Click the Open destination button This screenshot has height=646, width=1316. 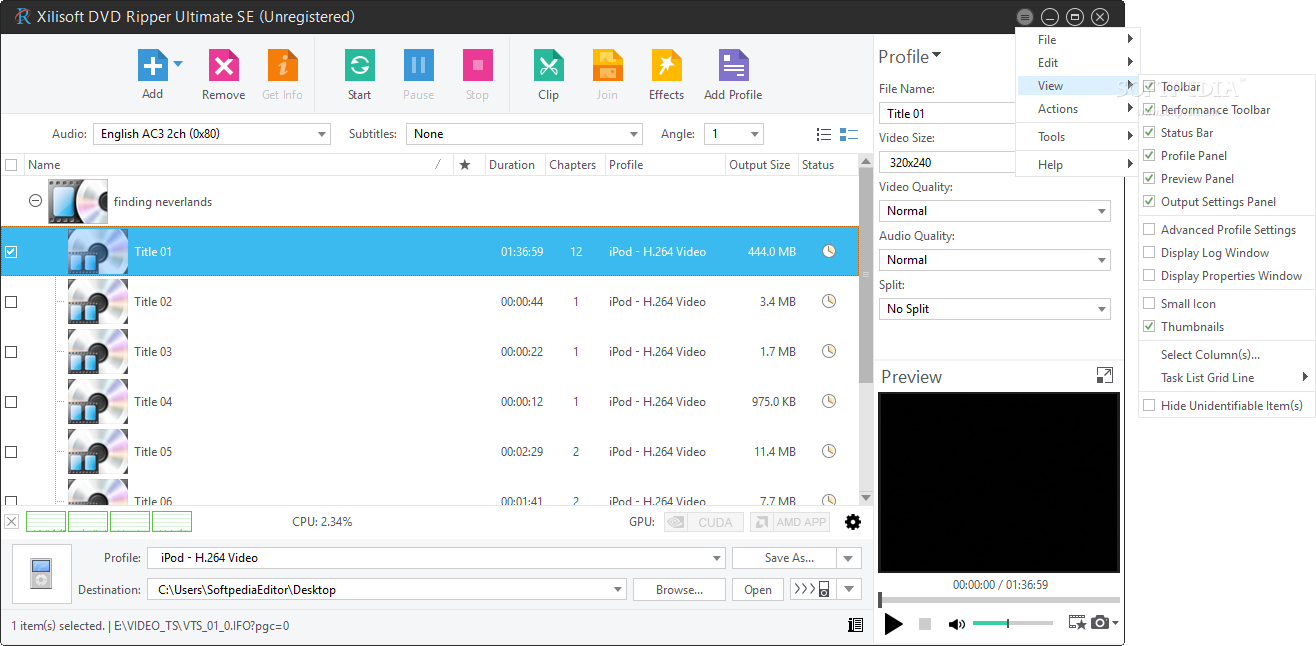pos(758,590)
